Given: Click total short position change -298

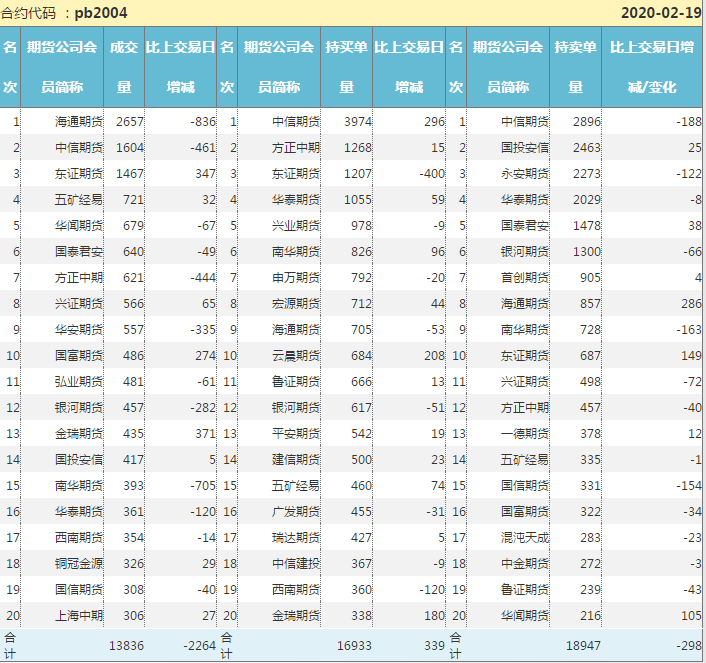Looking at the screenshot, I should pyautogui.click(x=689, y=646).
